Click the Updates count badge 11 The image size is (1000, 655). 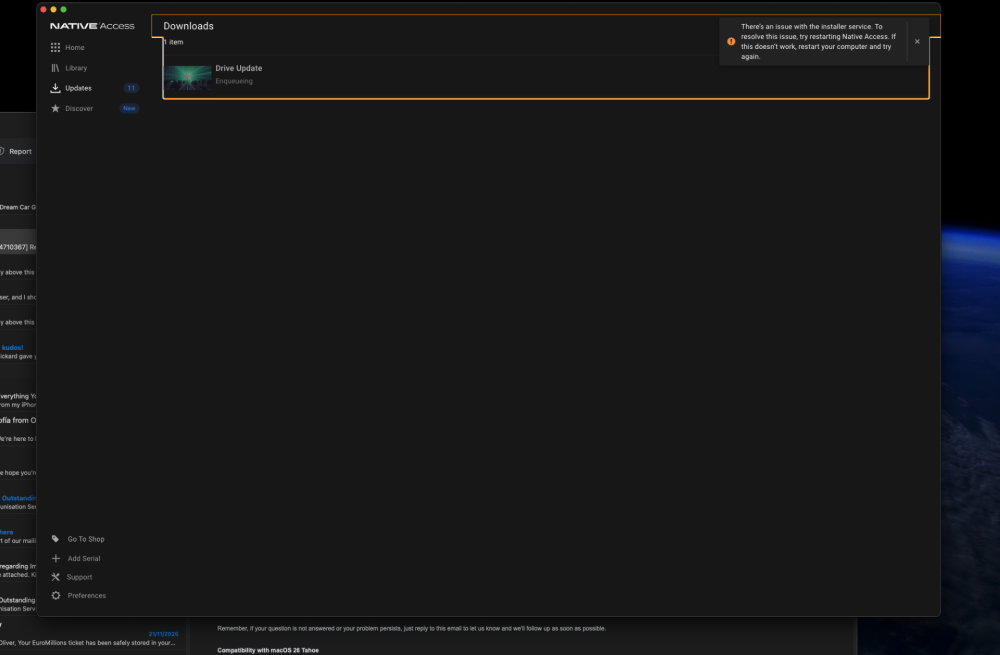pos(131,88)
